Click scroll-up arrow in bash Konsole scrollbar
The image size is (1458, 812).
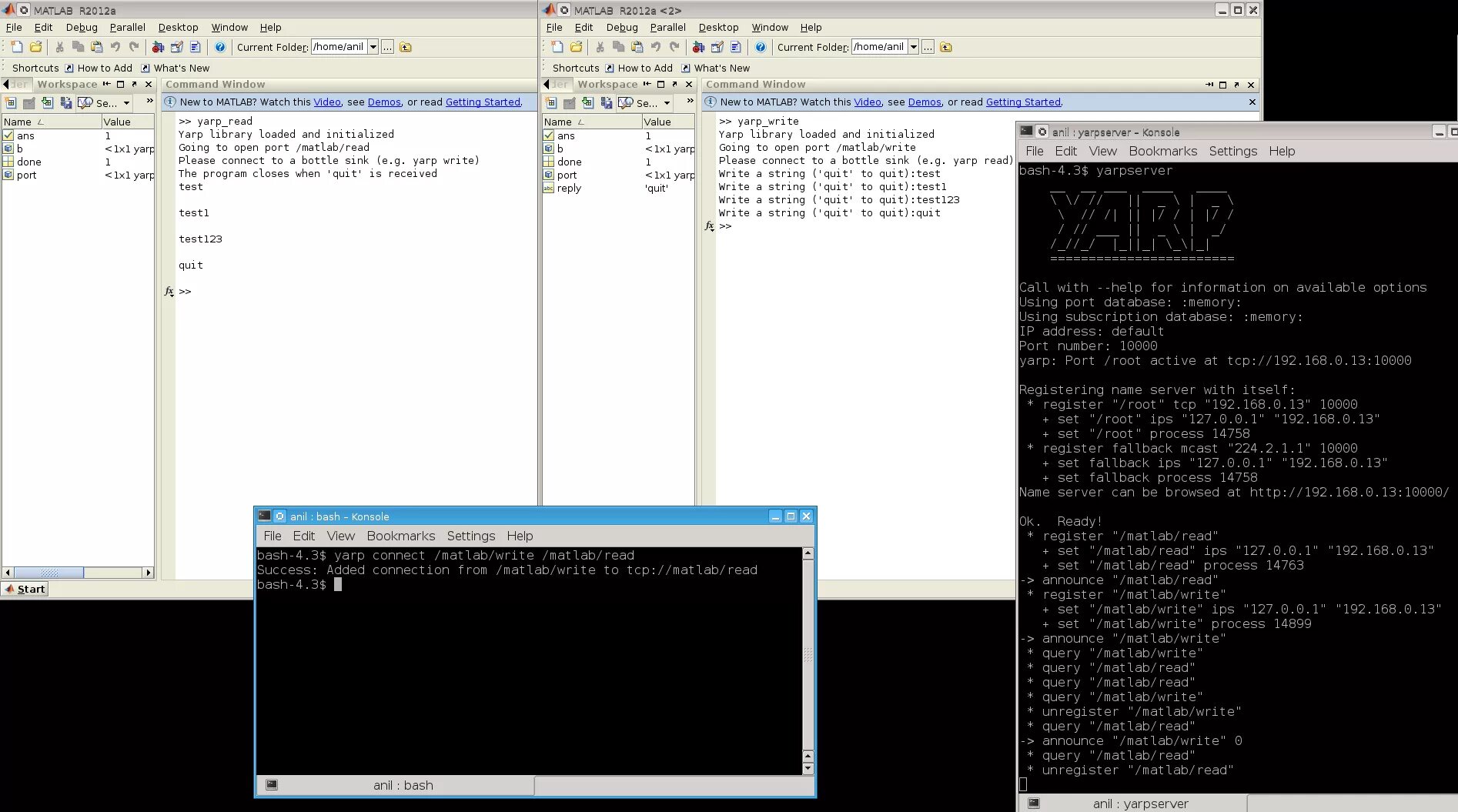point(808,553)
